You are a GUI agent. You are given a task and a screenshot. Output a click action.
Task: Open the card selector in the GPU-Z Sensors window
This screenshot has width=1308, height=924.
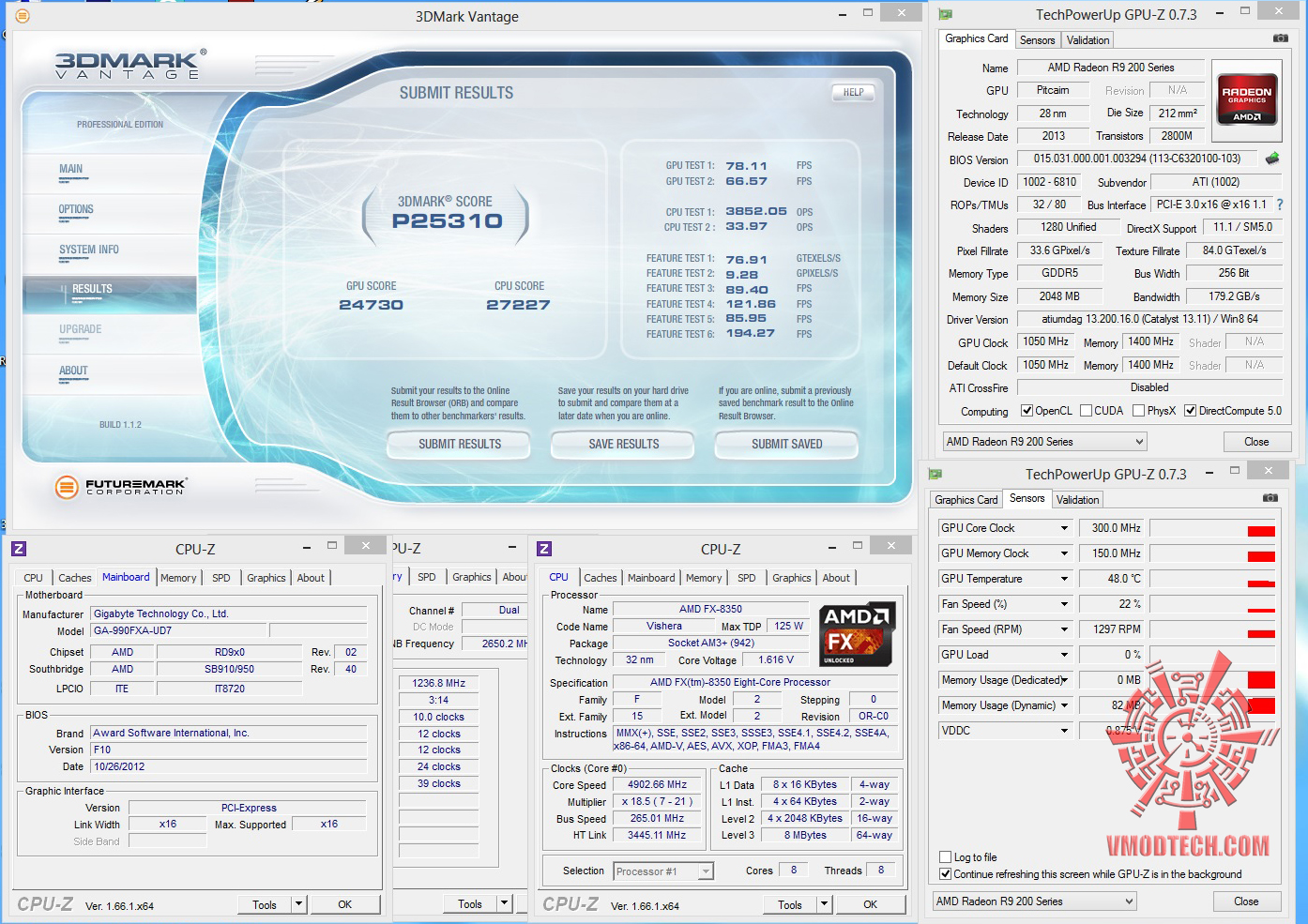click(1034, 901)
